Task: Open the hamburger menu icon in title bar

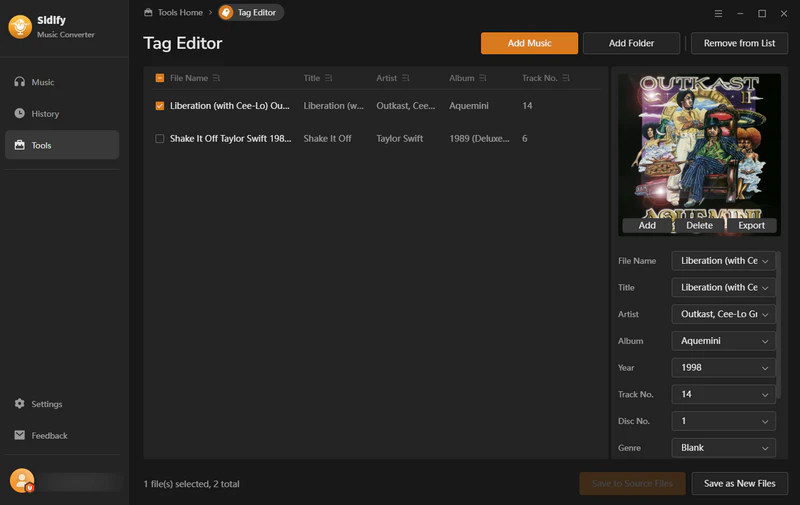Action: point(718,13)
